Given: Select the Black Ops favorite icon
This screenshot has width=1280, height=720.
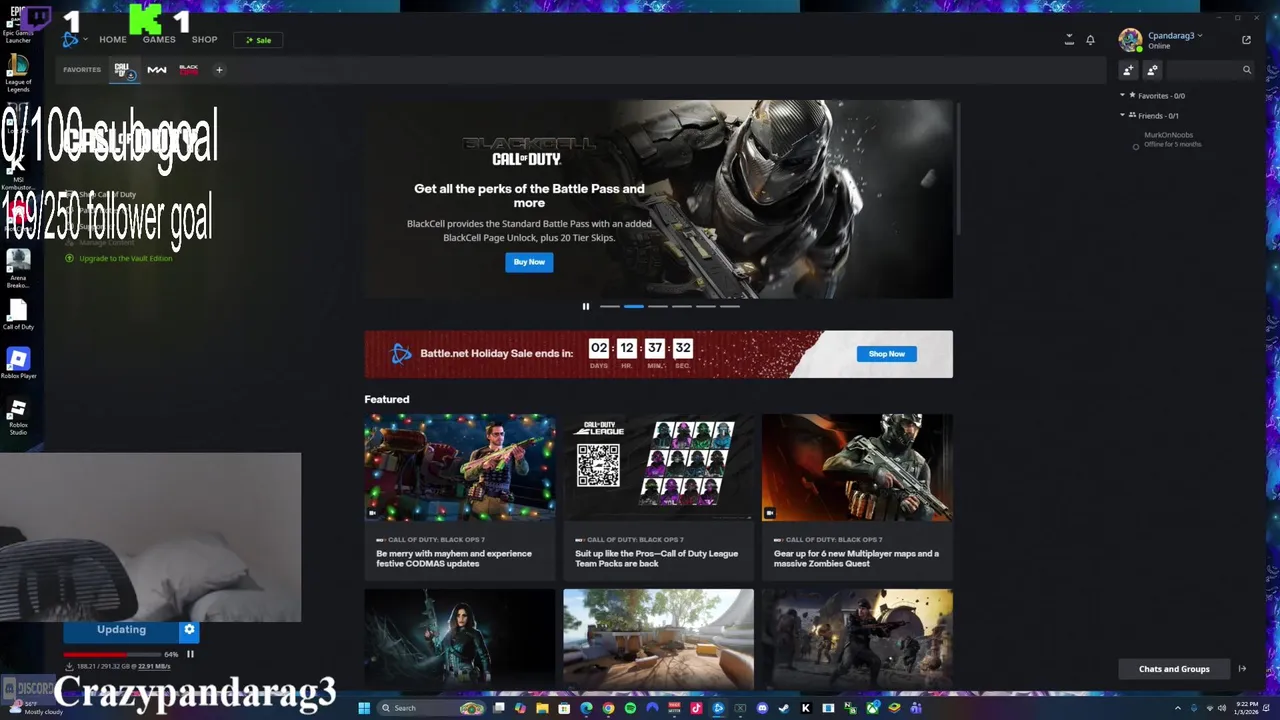Looking at the screenshot, I should pos(188,70).
